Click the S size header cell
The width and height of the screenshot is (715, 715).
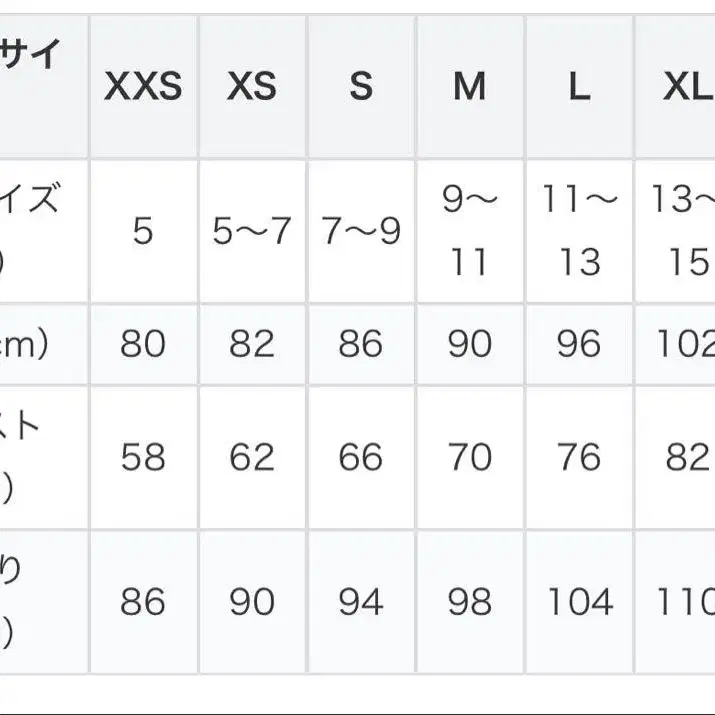(x=360, y=87)
